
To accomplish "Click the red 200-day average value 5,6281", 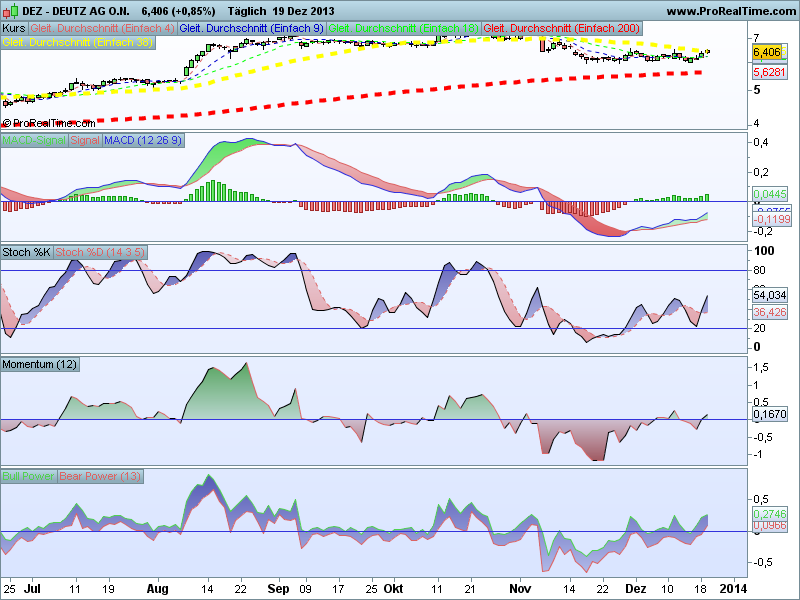I will click(770, 72).
